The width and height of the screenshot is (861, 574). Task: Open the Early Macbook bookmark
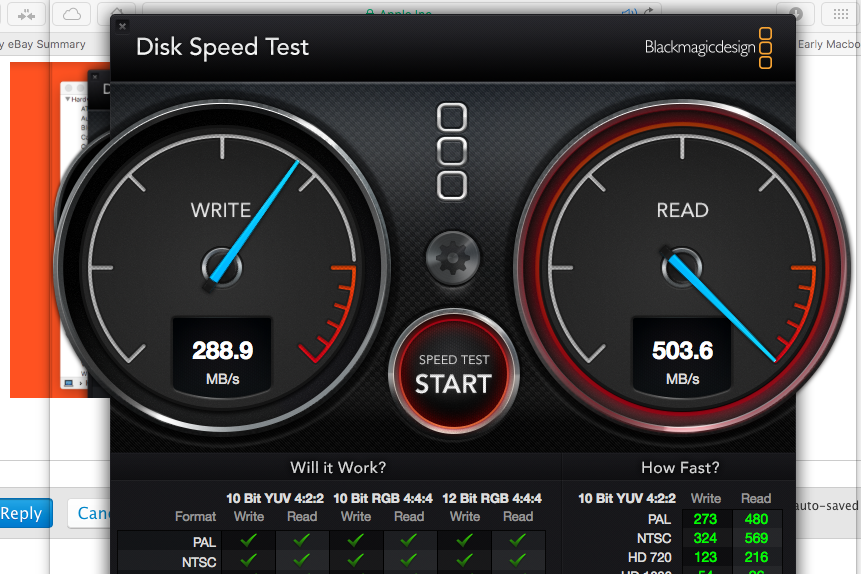[x=829, y=44]
